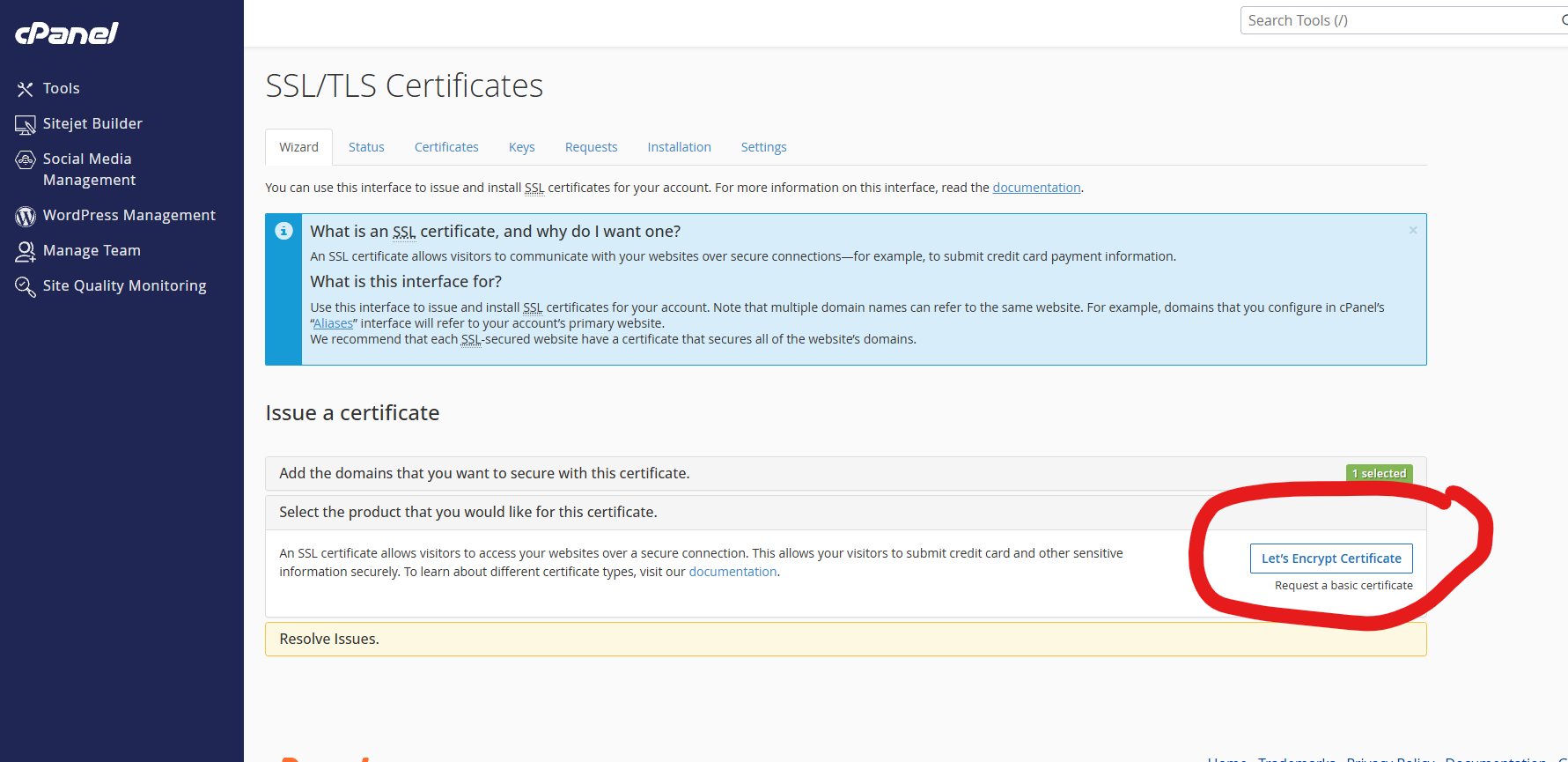Expand the Resolve Issues section

tap(845, 639)
